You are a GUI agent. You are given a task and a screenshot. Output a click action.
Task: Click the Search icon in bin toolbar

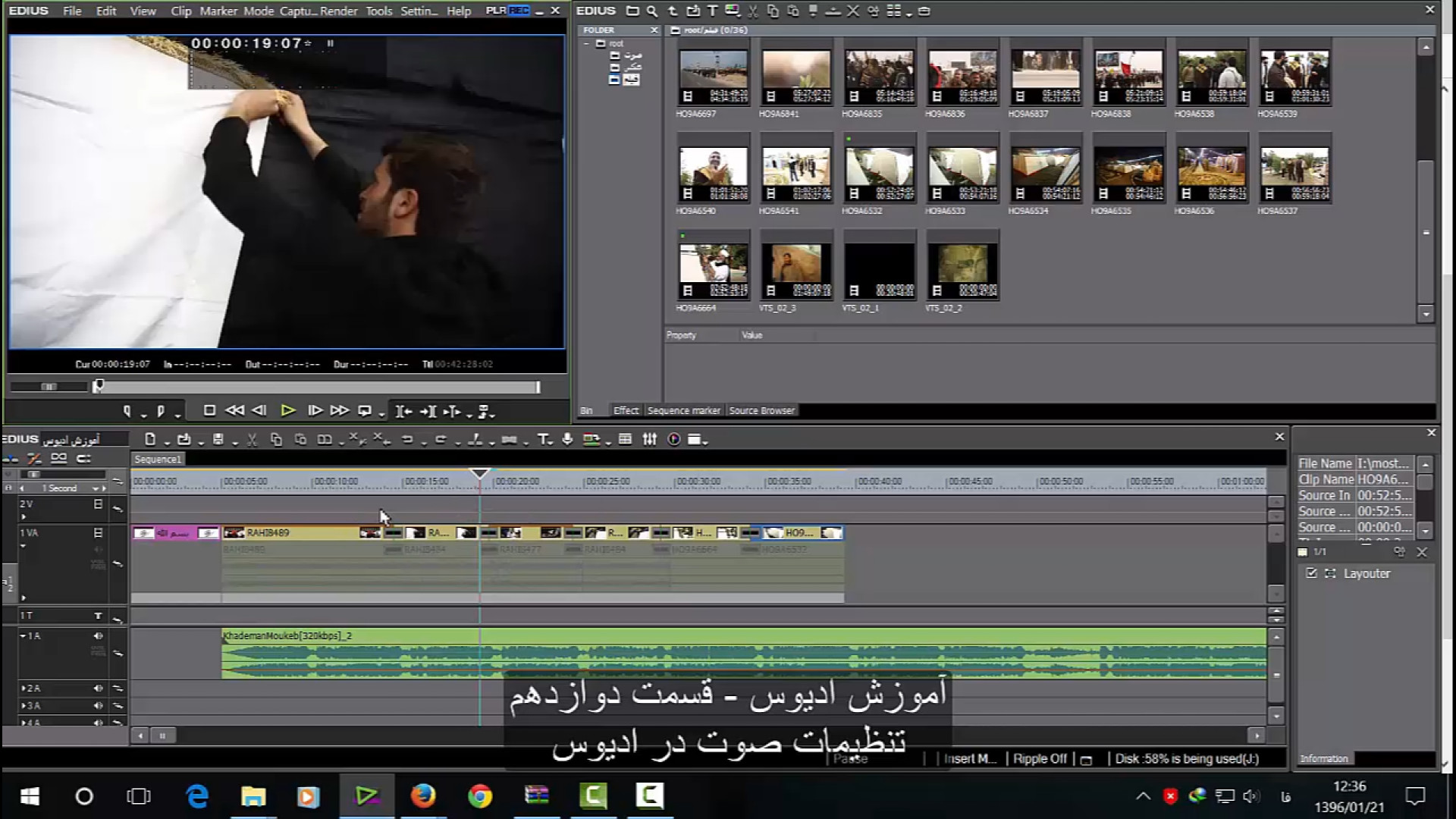pyautogui.click(x=652, y=11)
